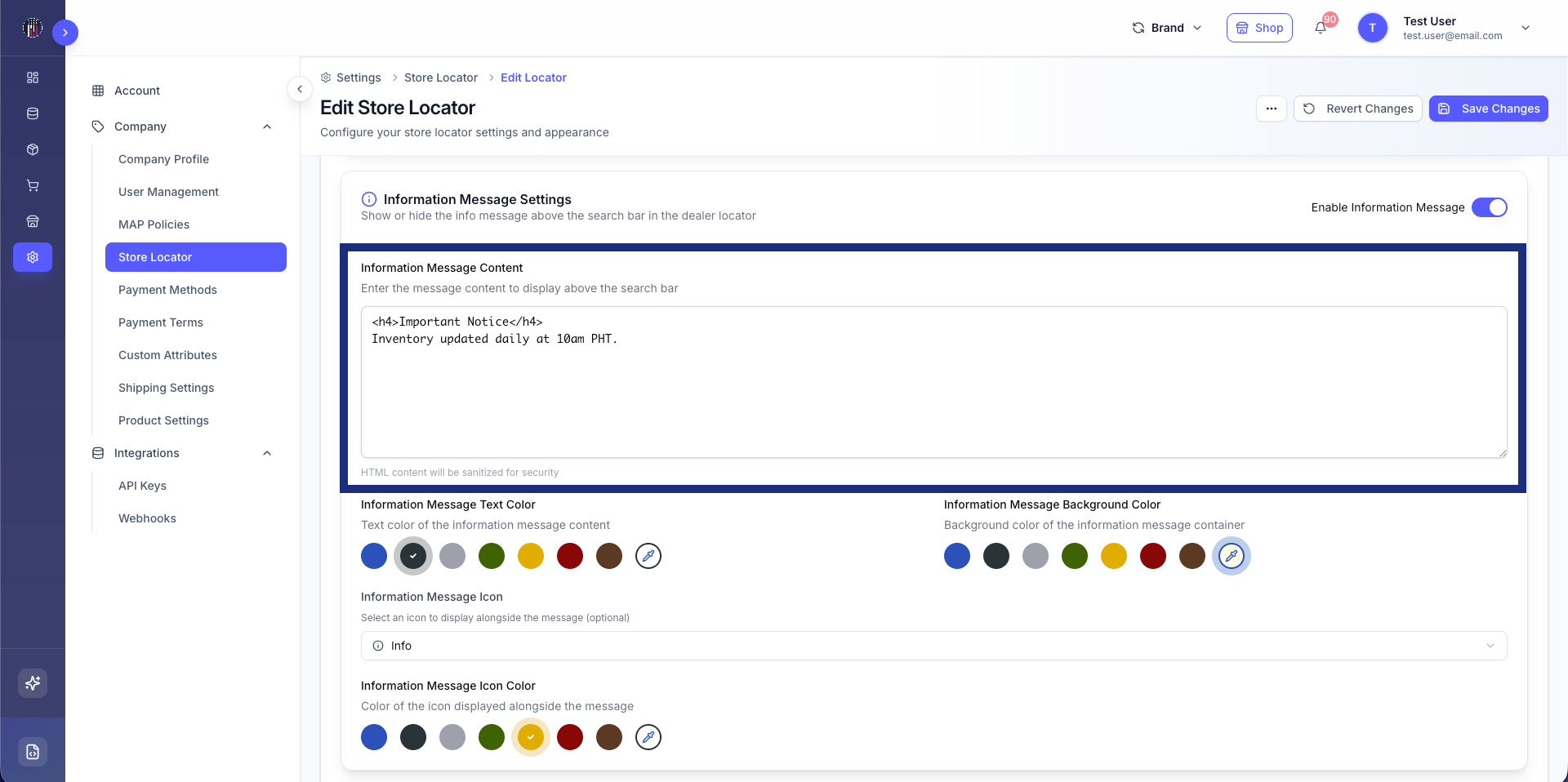Collapse the Company menu section
Image resolution: width=1568 pixels, height=782 pixels.
[267, 127]
